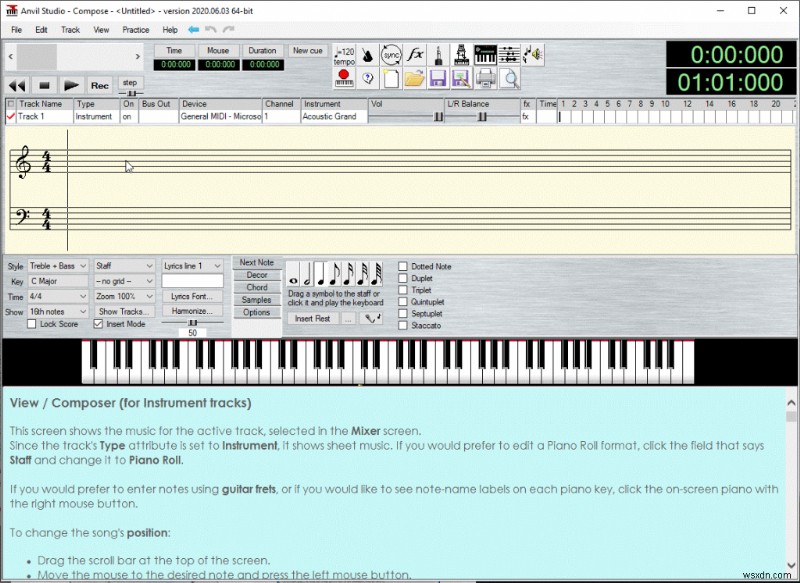800x583 pixels.
Task: Click the sync icon in the toolbar
Action: pos(391,55)
